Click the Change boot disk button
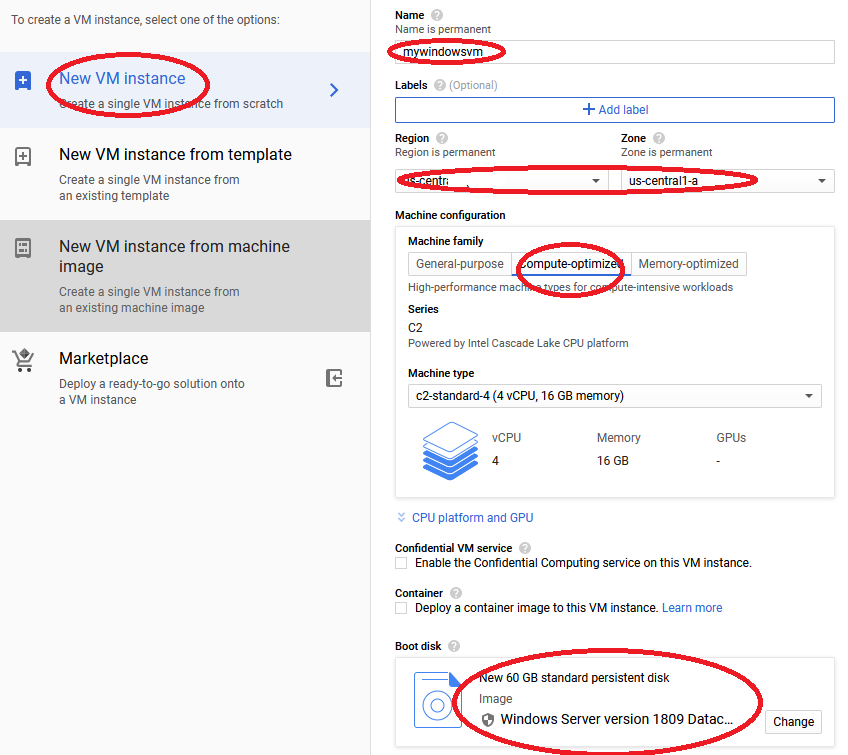The width and height of the screenshot is (848, 755). (x=793, y=721)
